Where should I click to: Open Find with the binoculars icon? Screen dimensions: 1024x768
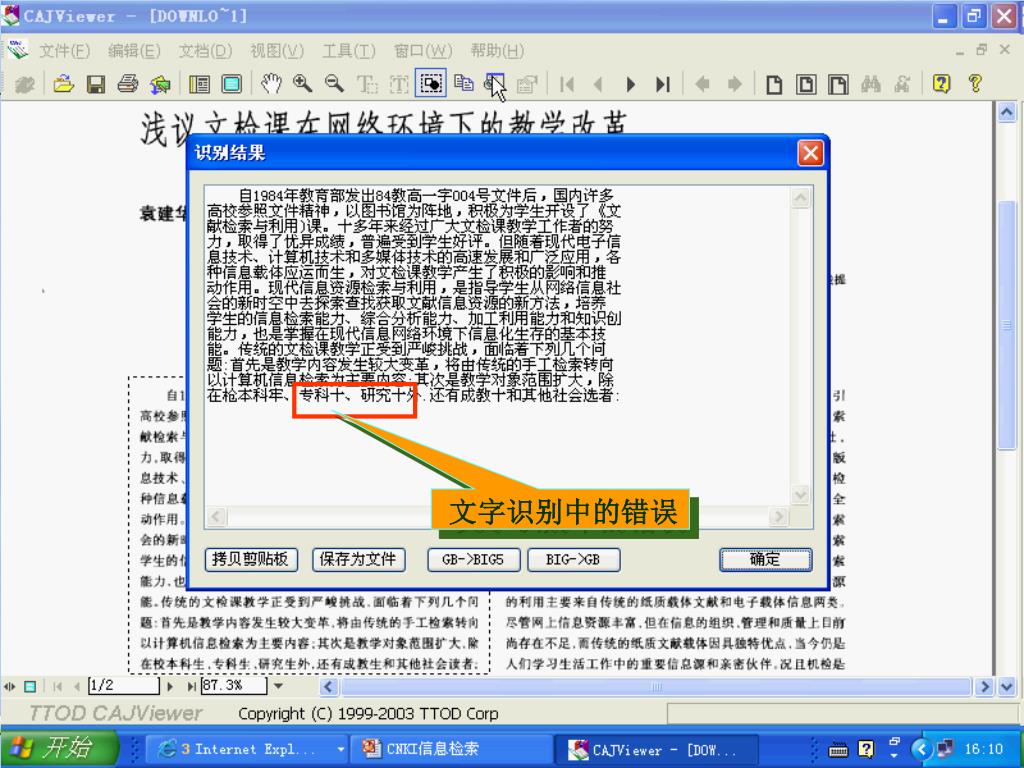871,84
